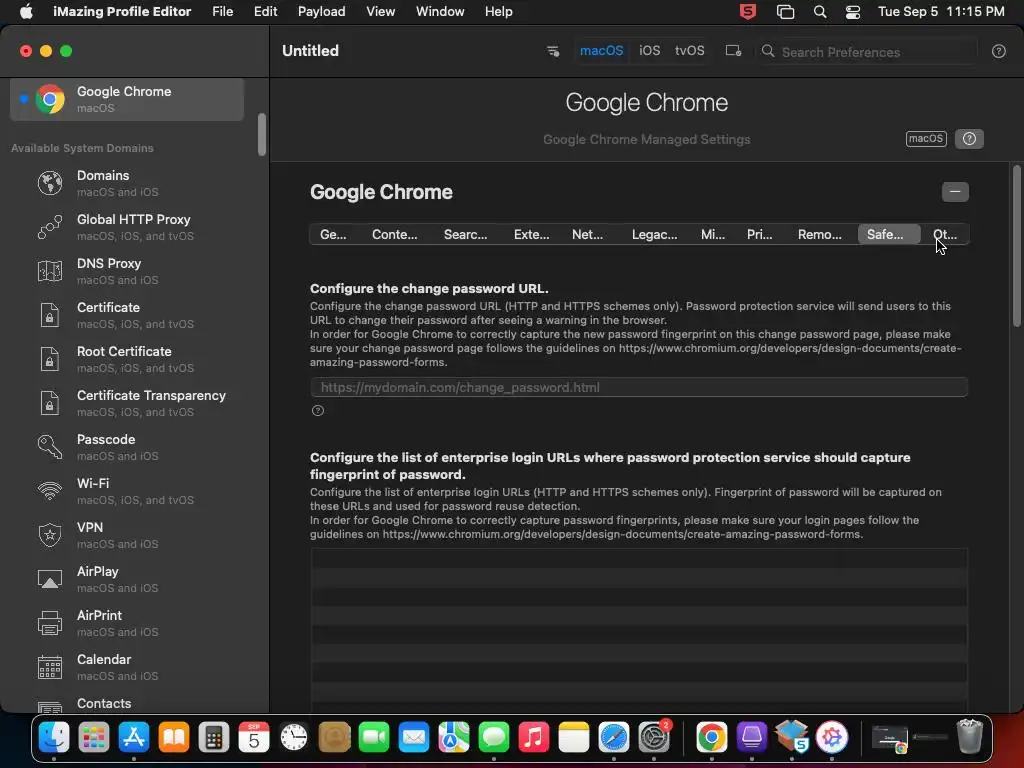Screen dimensions: 1024x768
Task: Click the 'Available System Domains' header
Action: 82,148
